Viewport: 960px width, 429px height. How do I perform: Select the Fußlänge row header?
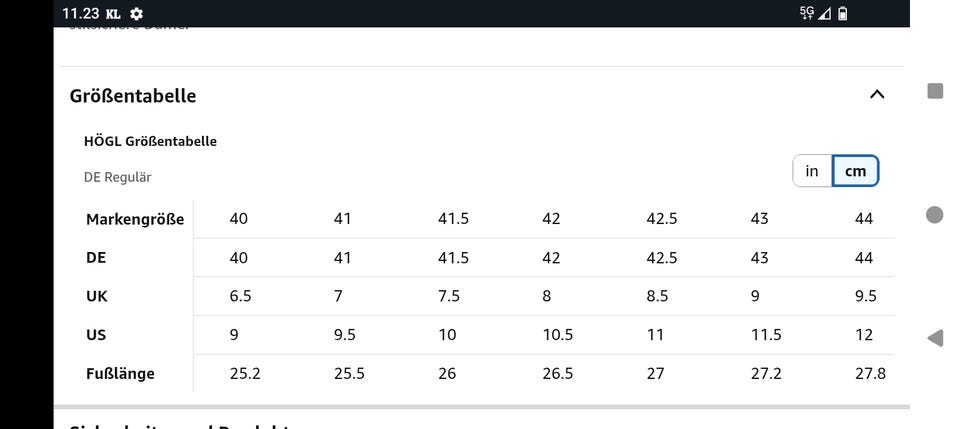click(121, 374)
